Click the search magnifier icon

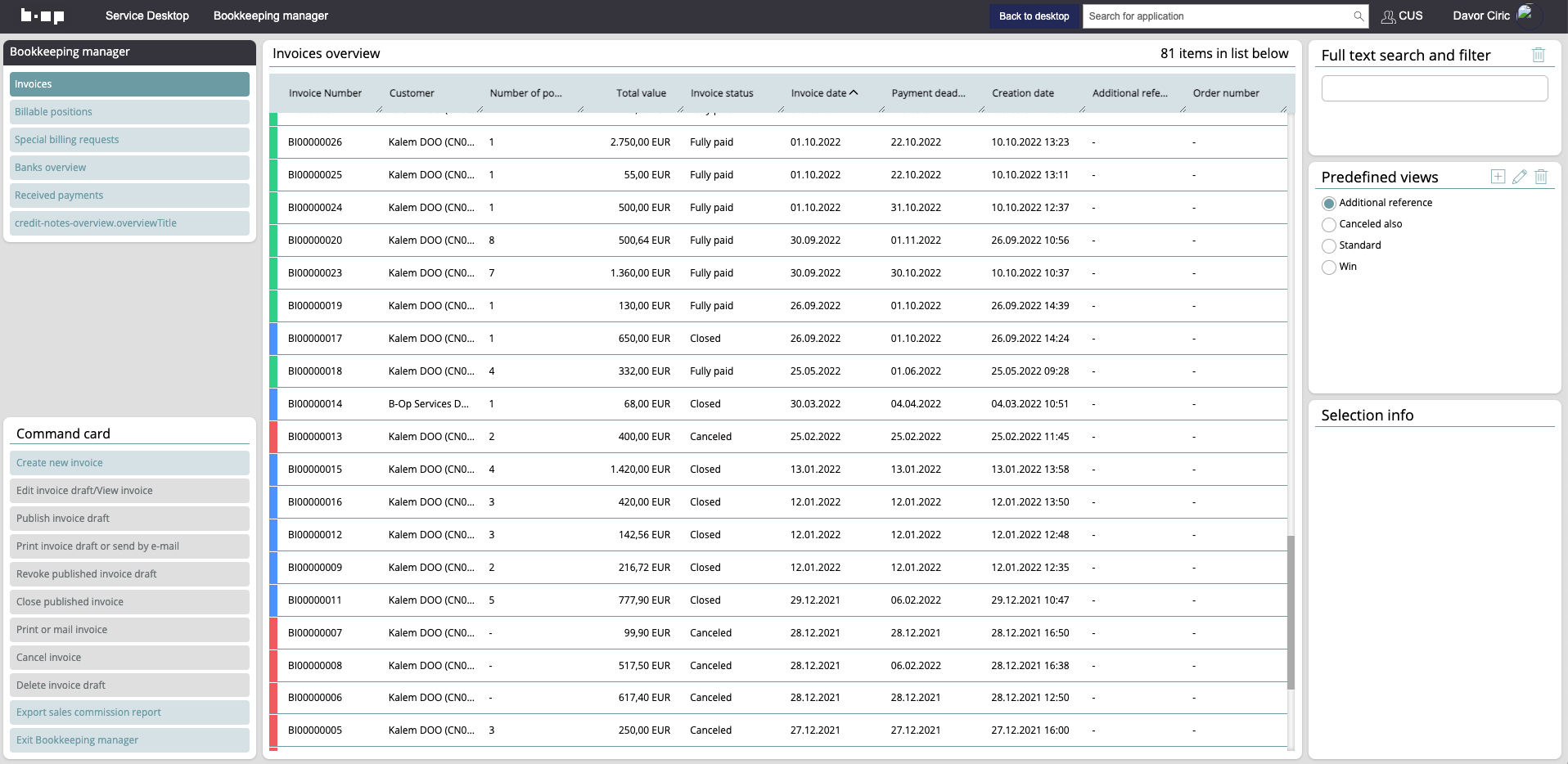(x=1358, y=16)
